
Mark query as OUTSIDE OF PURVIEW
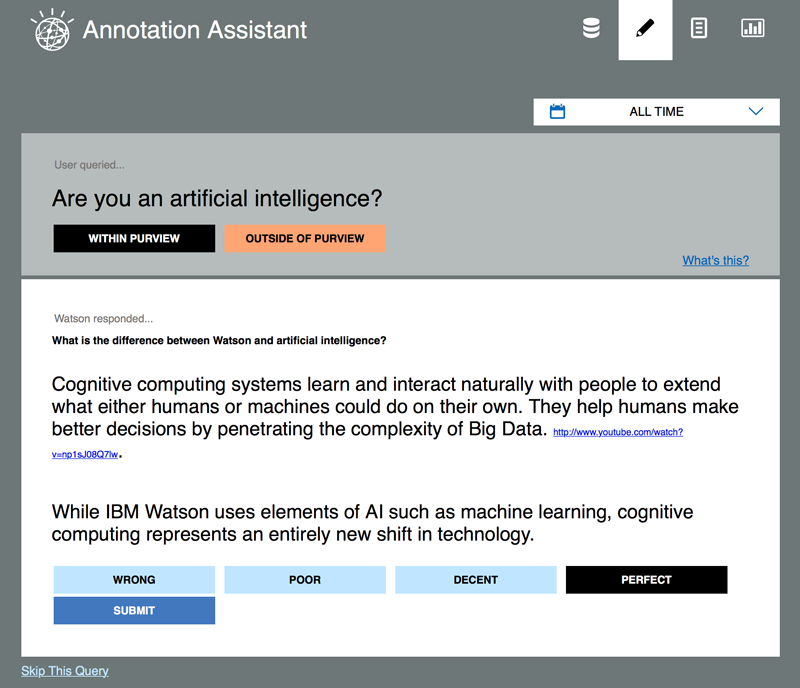click(305, 239)
